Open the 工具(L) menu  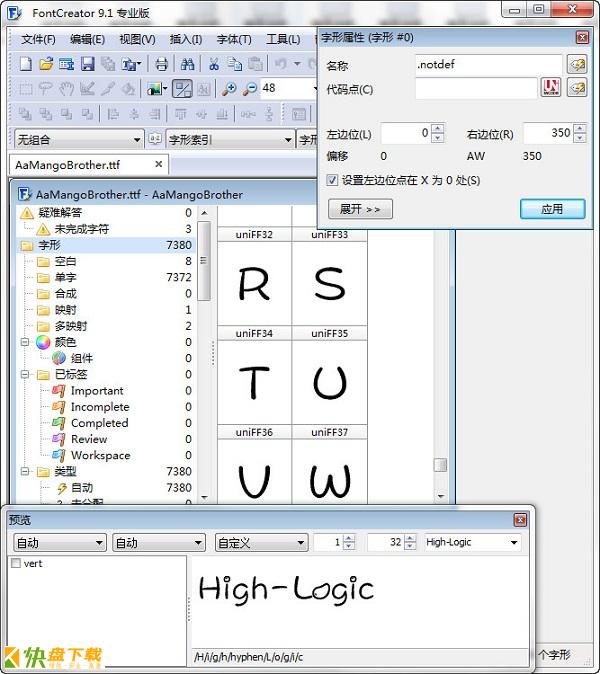coord(283,40)
